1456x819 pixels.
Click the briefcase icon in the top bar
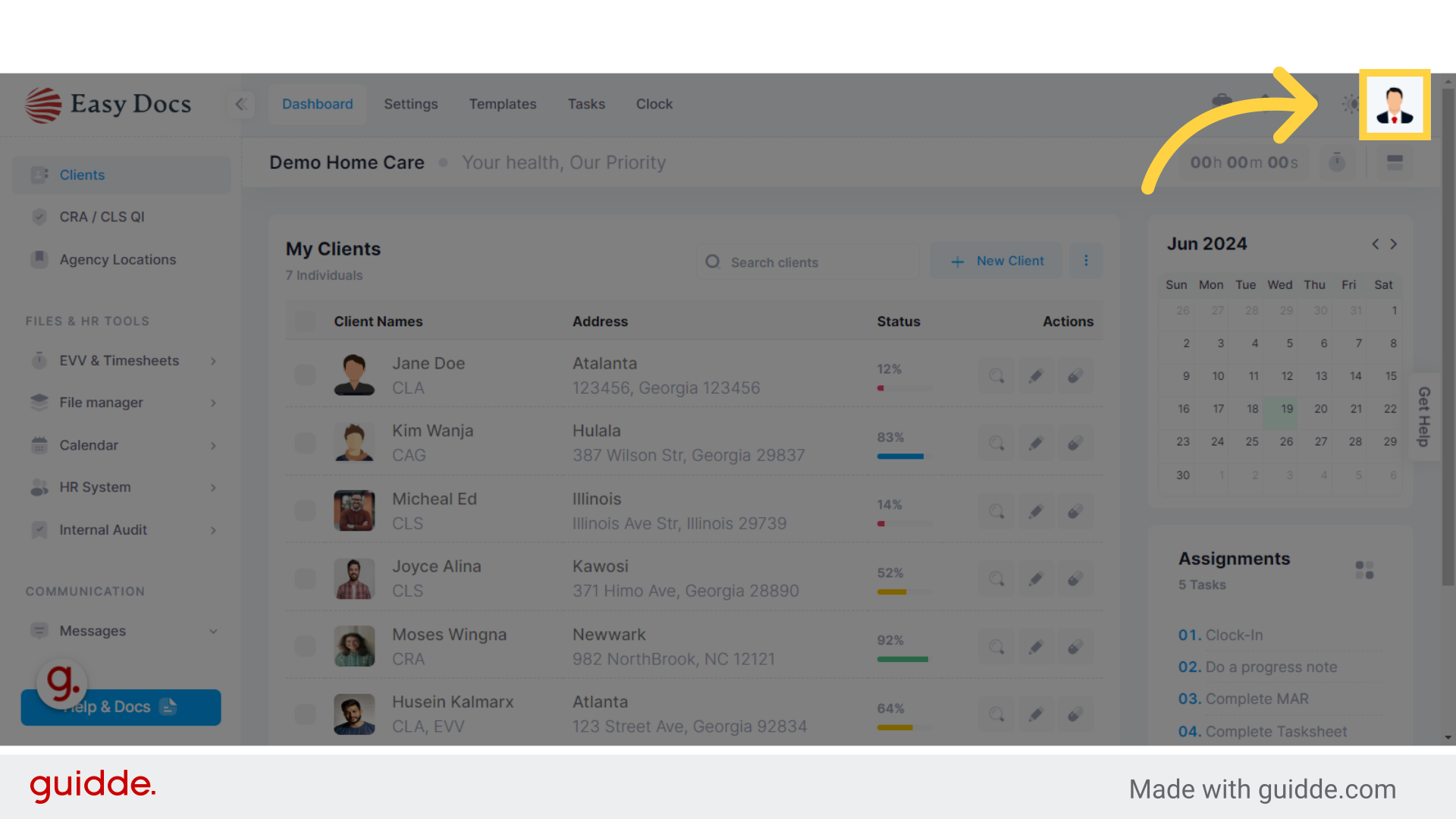[1222, 99]
